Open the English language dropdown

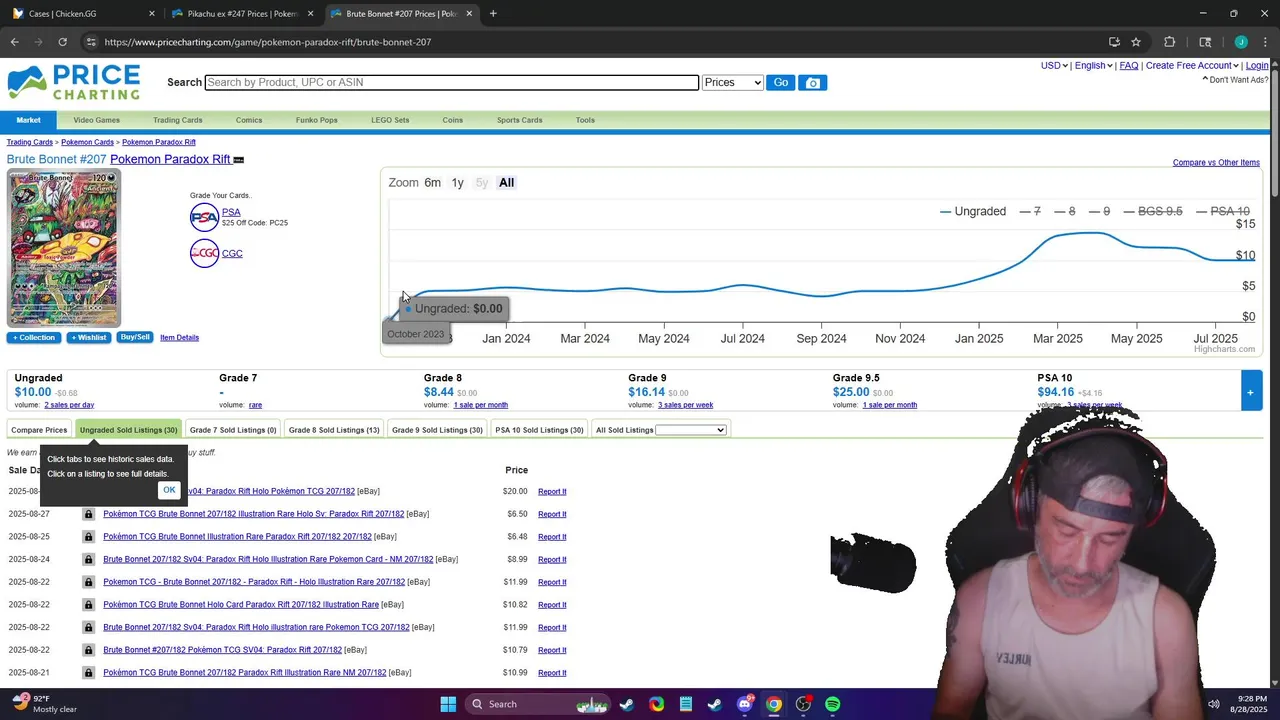point(1093,65)
